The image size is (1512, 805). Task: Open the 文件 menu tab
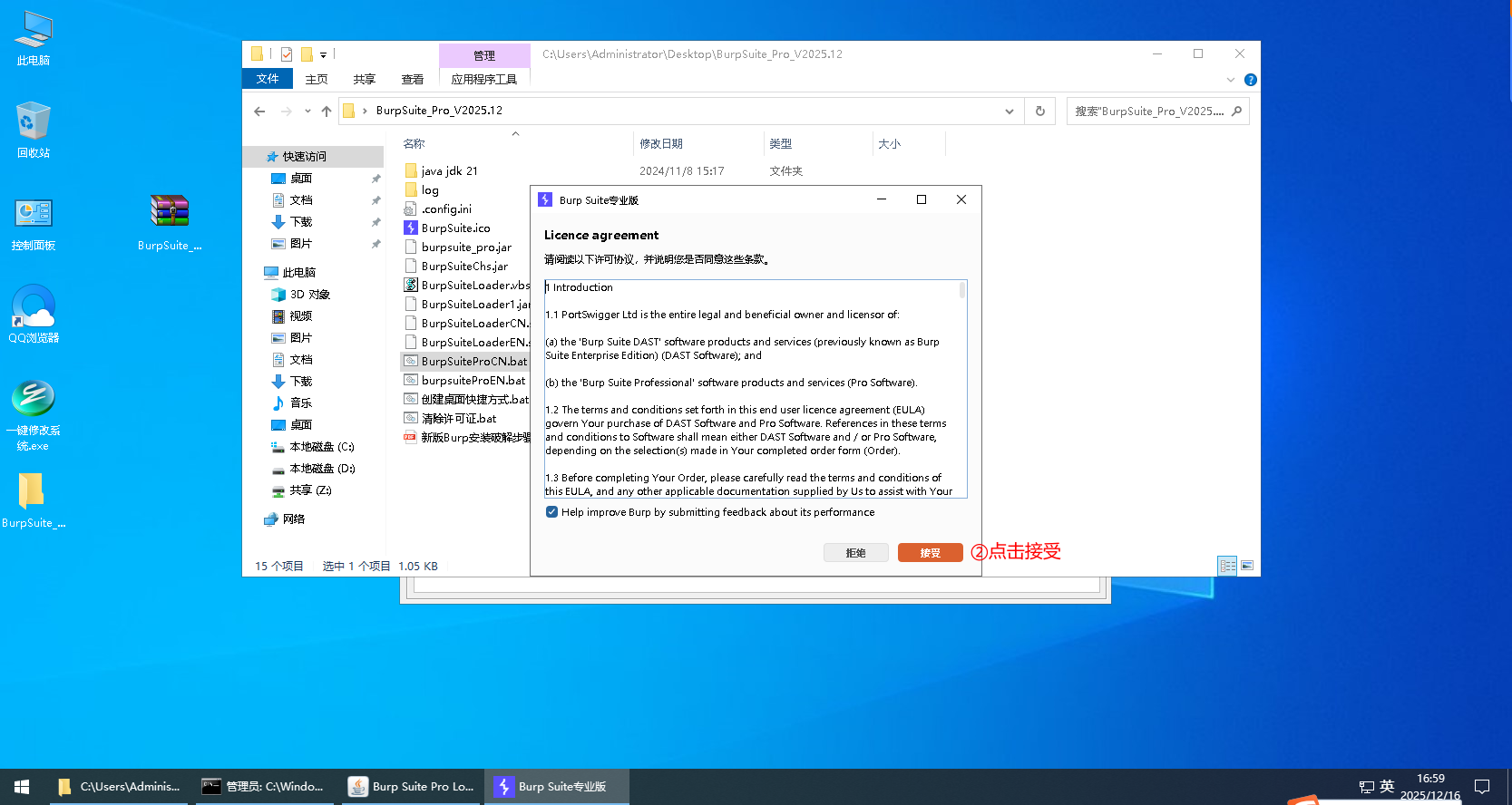268,79
